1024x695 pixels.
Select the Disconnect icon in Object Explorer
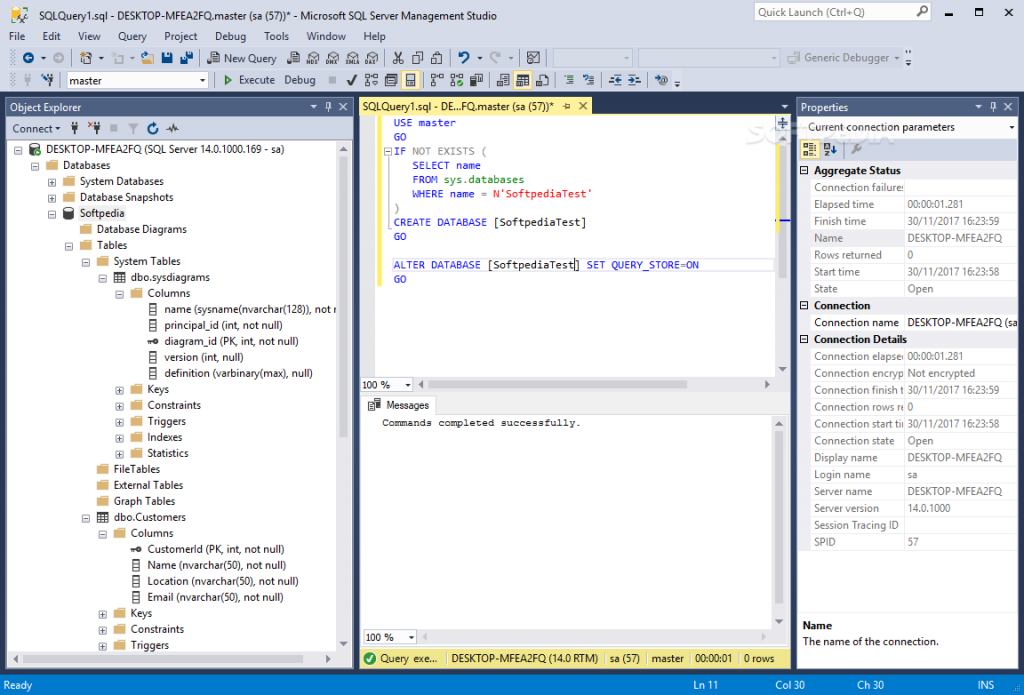[x=96, y=128]
